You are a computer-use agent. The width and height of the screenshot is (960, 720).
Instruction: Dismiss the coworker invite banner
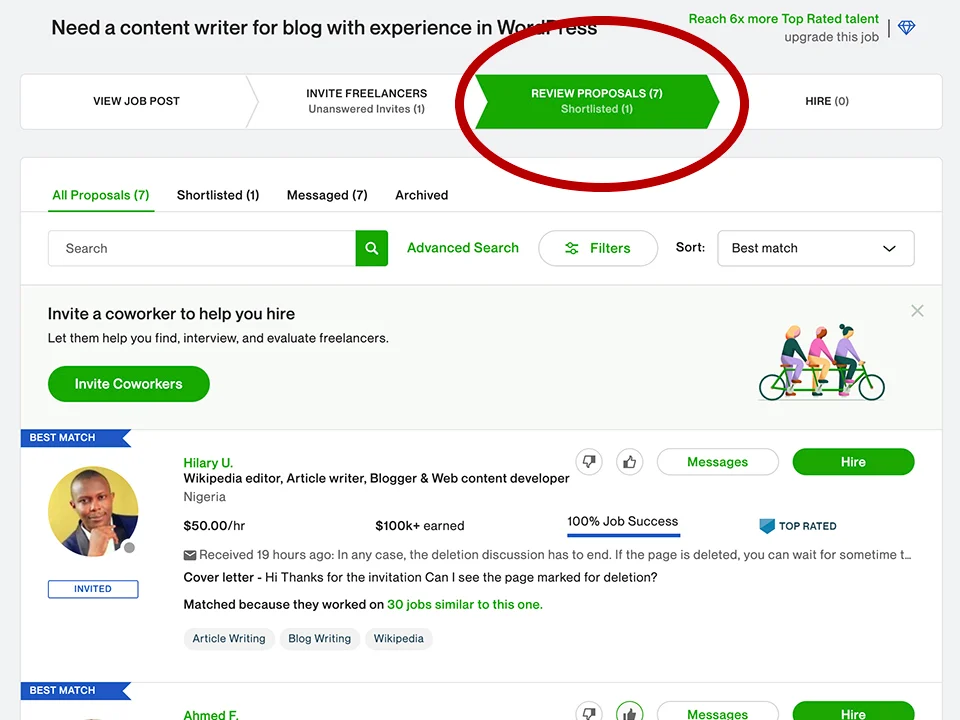point(917,311)
